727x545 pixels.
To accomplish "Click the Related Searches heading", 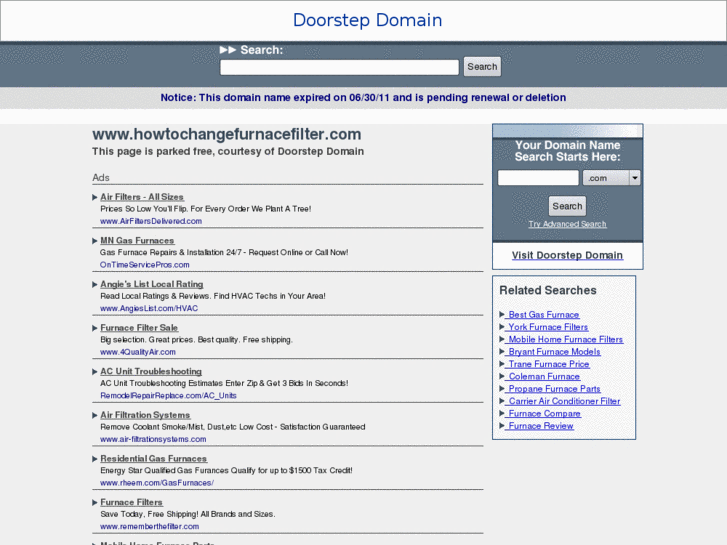I will tap(548, 290).
